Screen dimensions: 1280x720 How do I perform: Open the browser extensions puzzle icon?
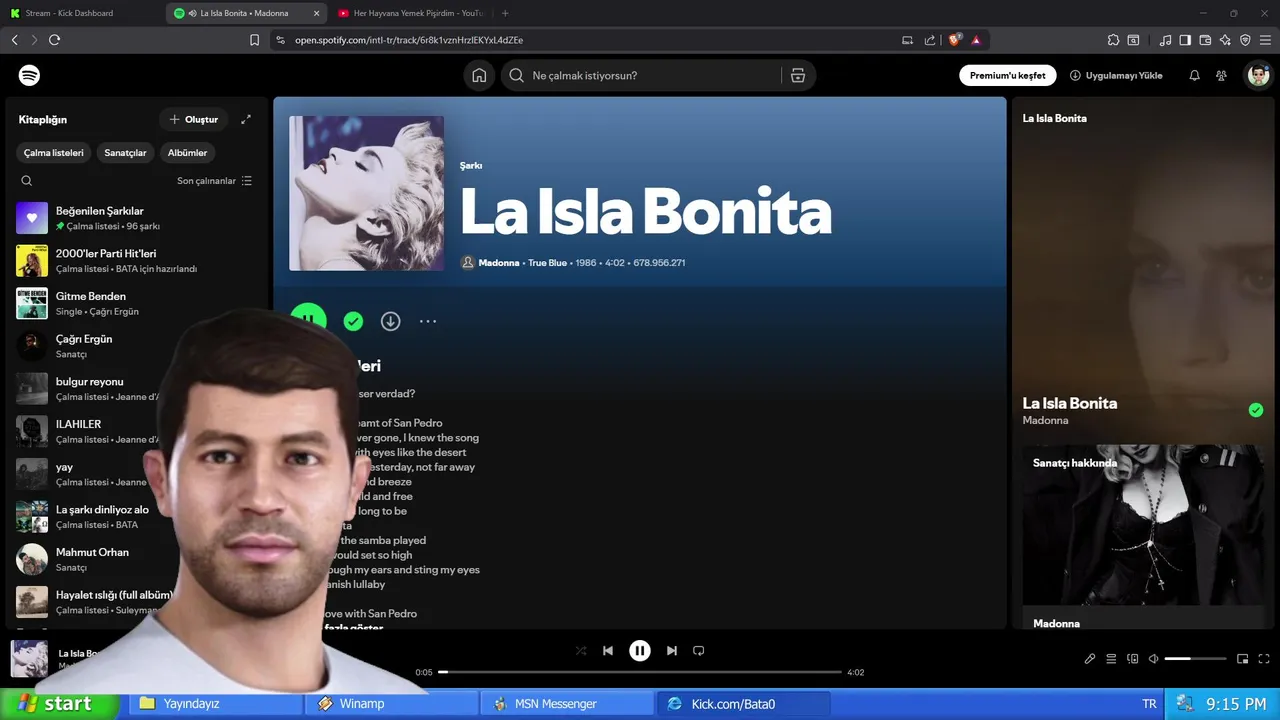1113,40
